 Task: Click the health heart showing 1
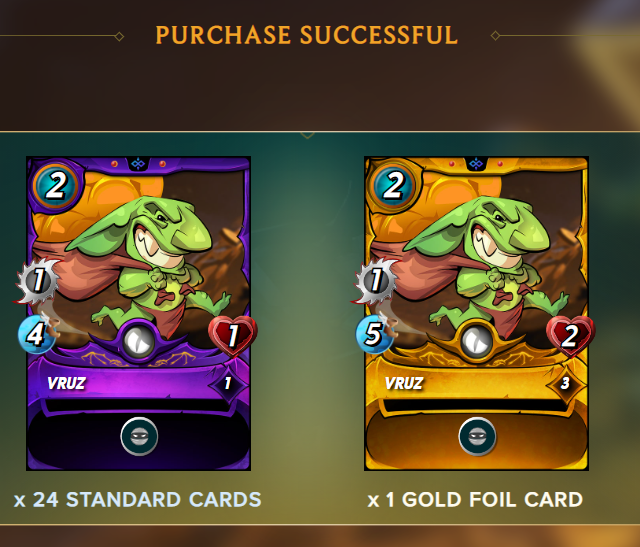[x=233, y=336]
